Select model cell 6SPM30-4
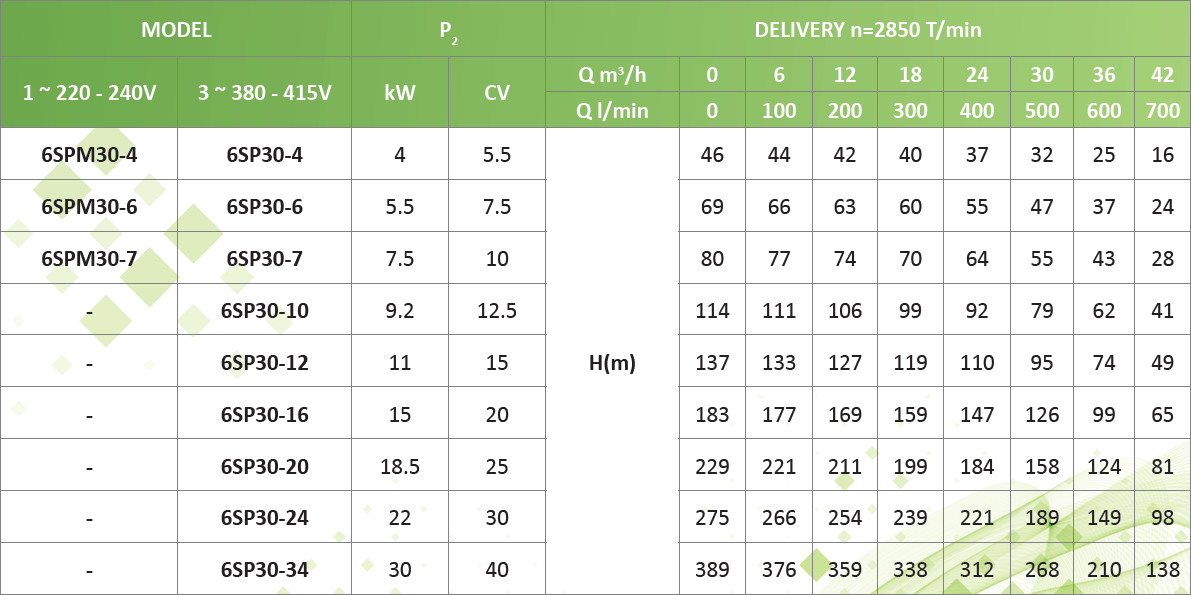The image size is (1191, 595). (x=89, y=155)
